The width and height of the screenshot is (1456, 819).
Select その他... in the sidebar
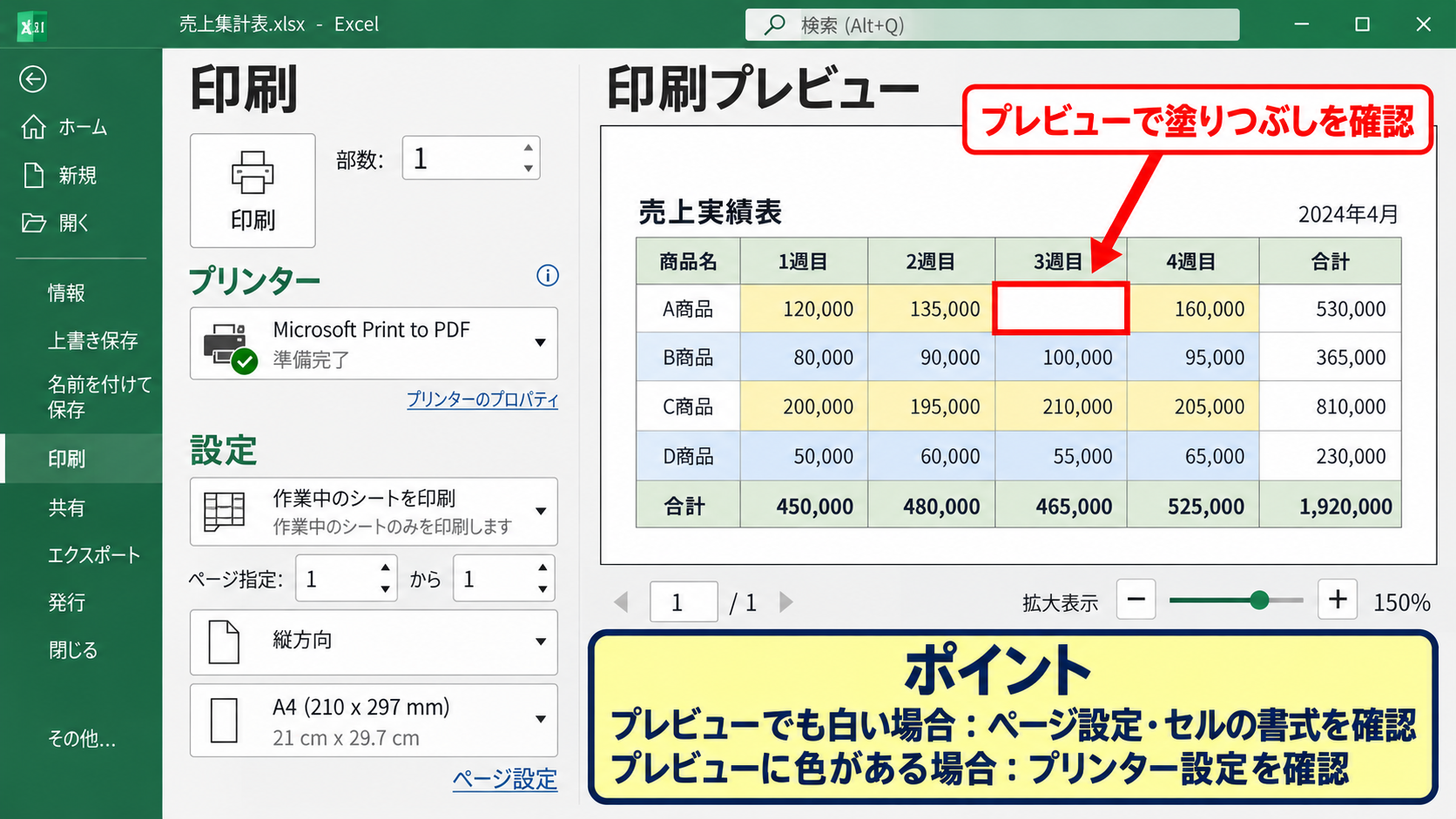pos(82,739)
